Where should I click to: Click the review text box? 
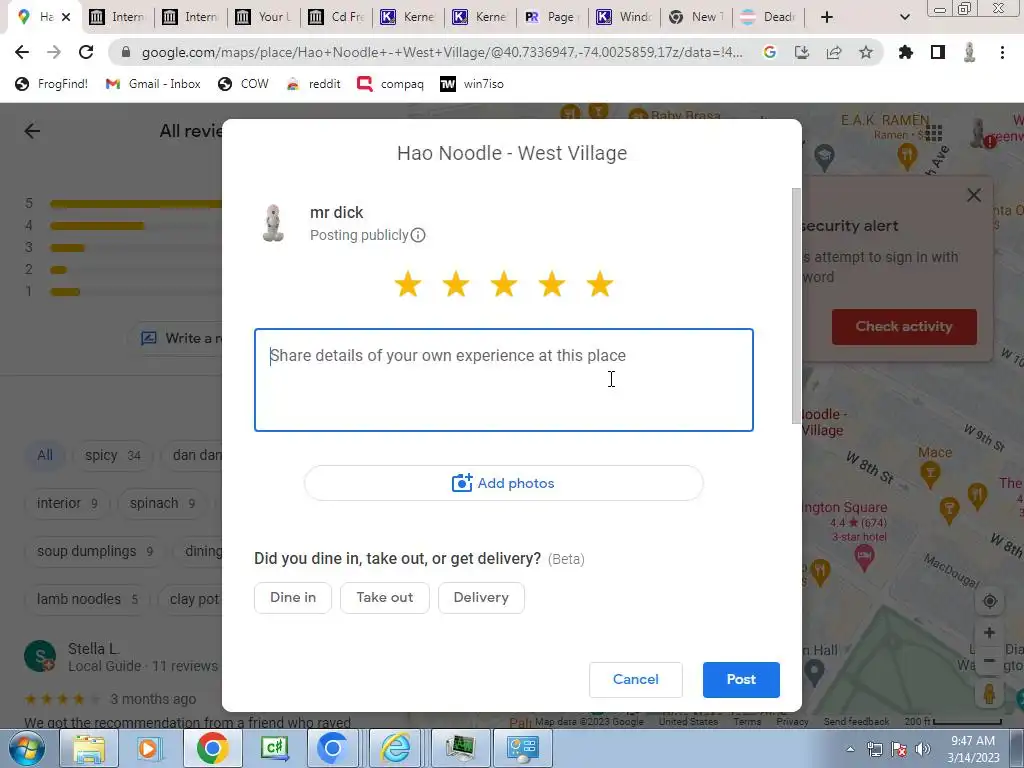pyautogui.click(x=504, y=380)
